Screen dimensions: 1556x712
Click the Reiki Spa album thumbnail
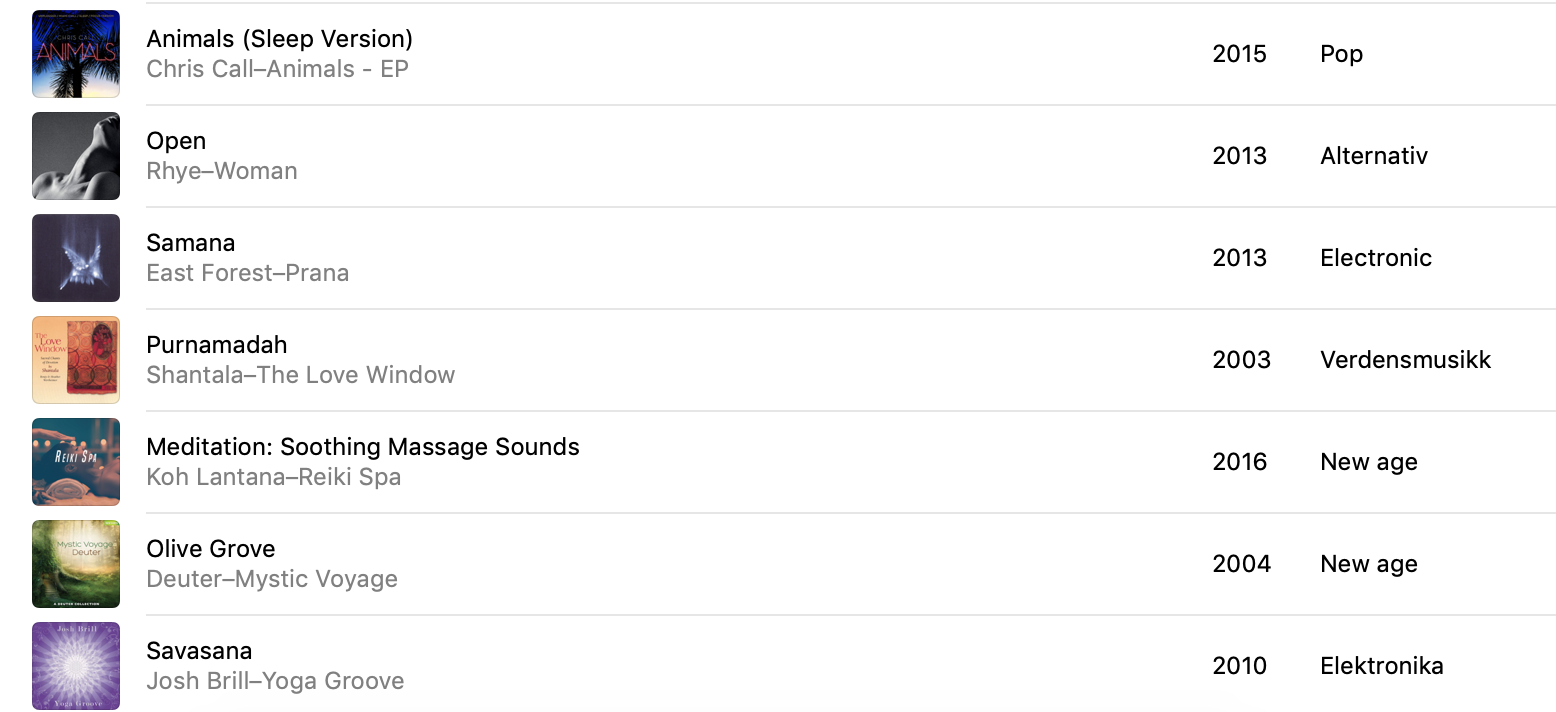(76, 462)
